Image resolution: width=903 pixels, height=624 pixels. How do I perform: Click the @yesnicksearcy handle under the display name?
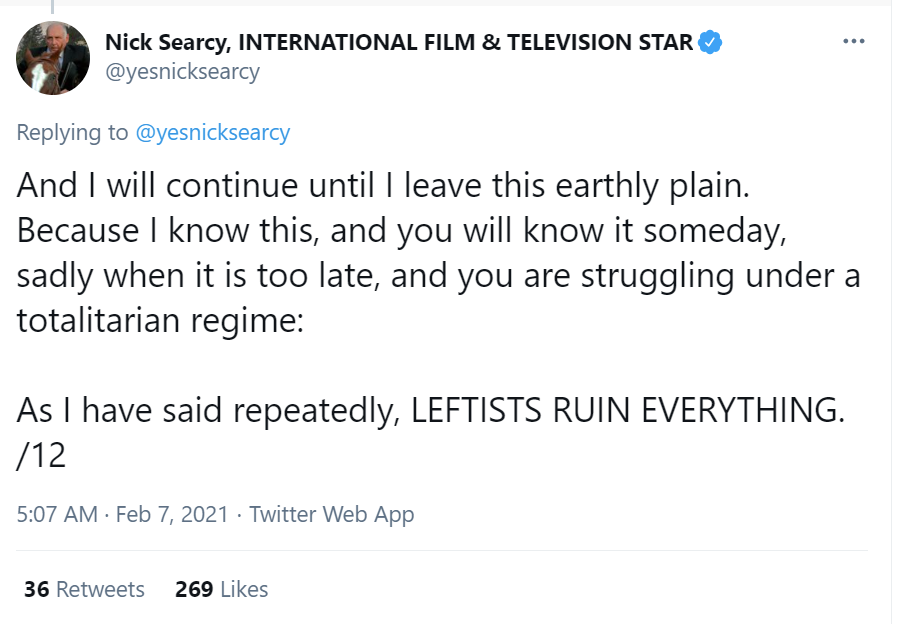point(182,72)
